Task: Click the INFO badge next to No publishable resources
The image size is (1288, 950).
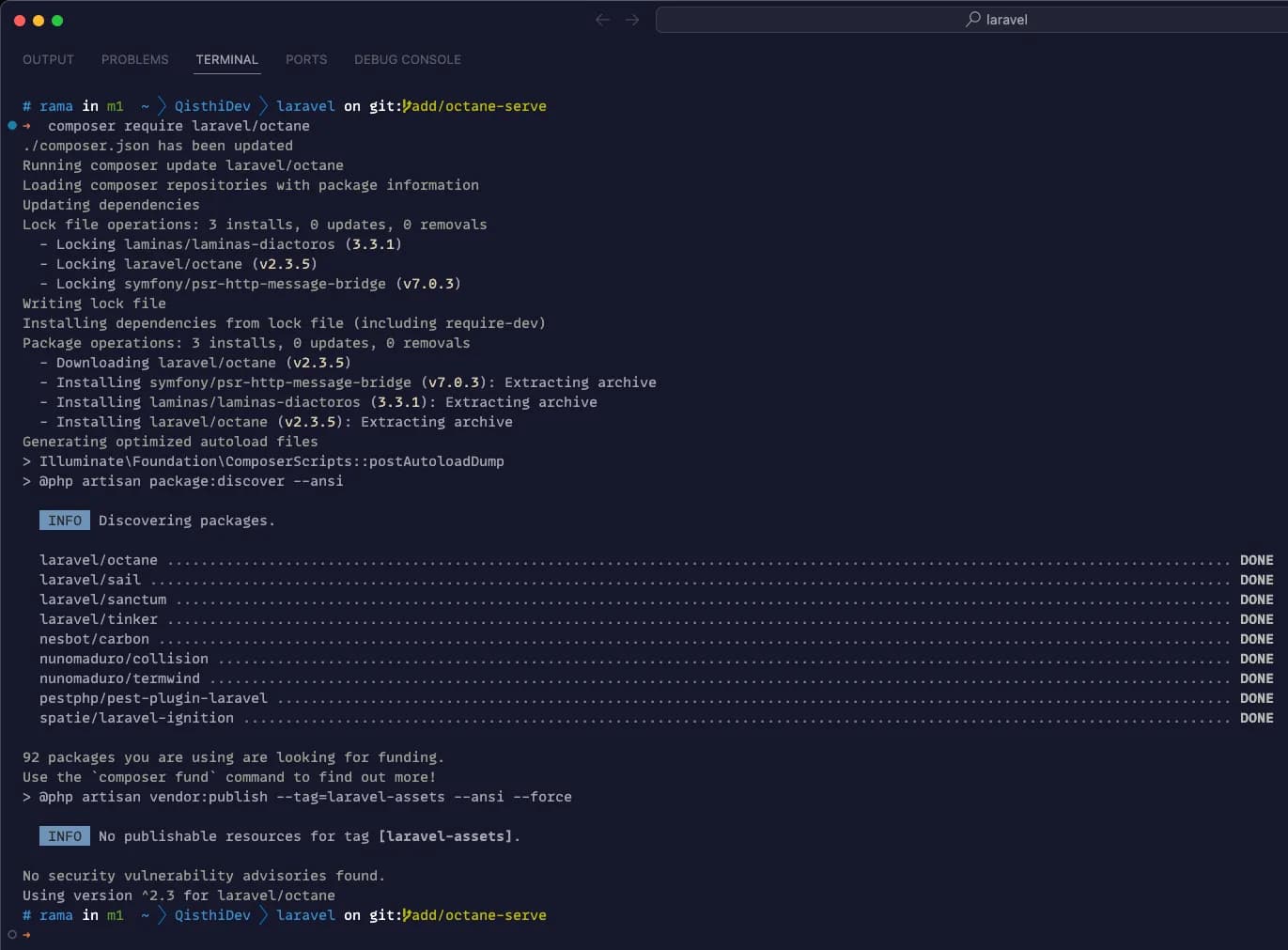Action: [64, 835]
